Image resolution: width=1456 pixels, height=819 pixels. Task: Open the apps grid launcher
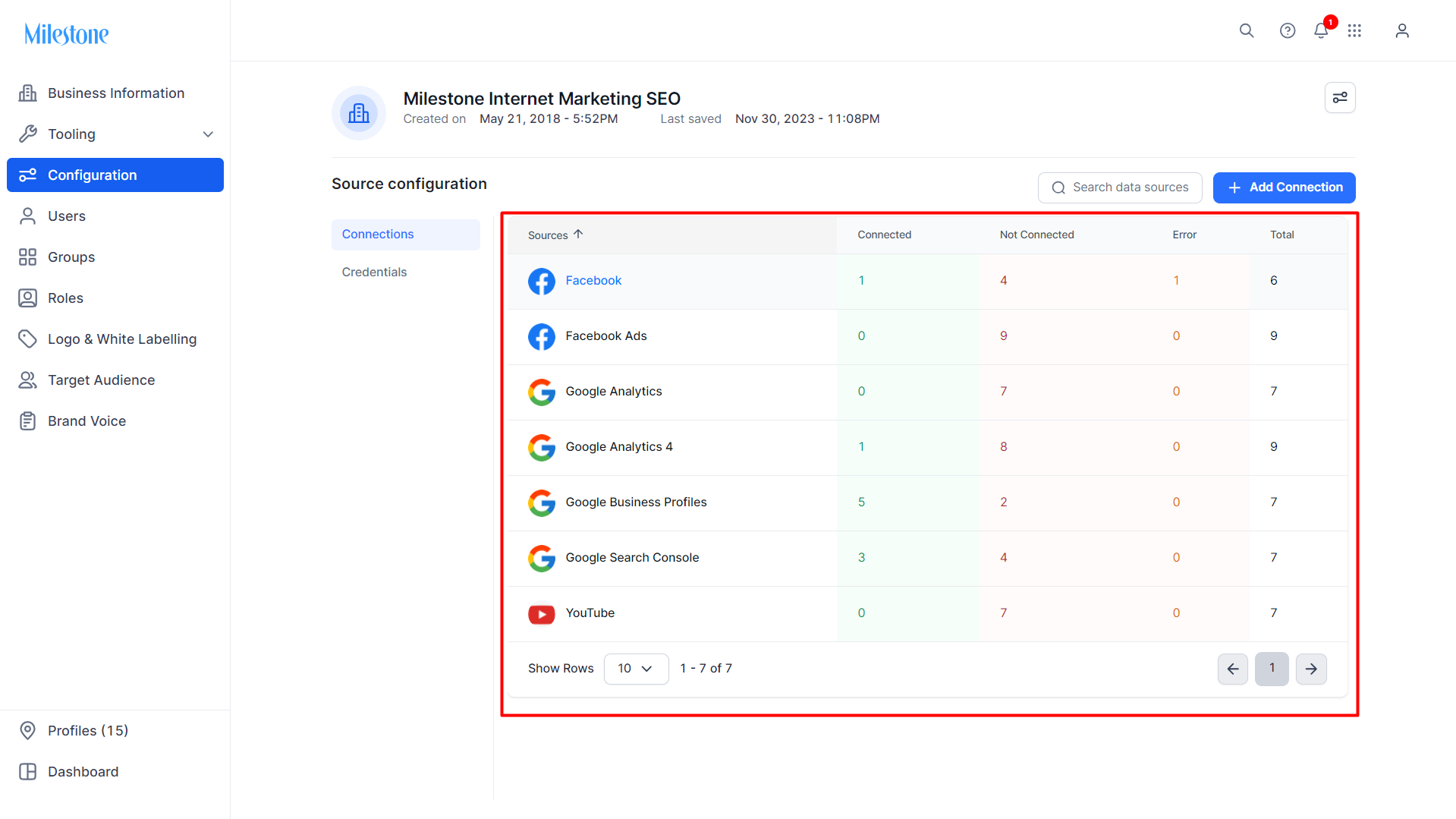click(x=1354, y=30)
